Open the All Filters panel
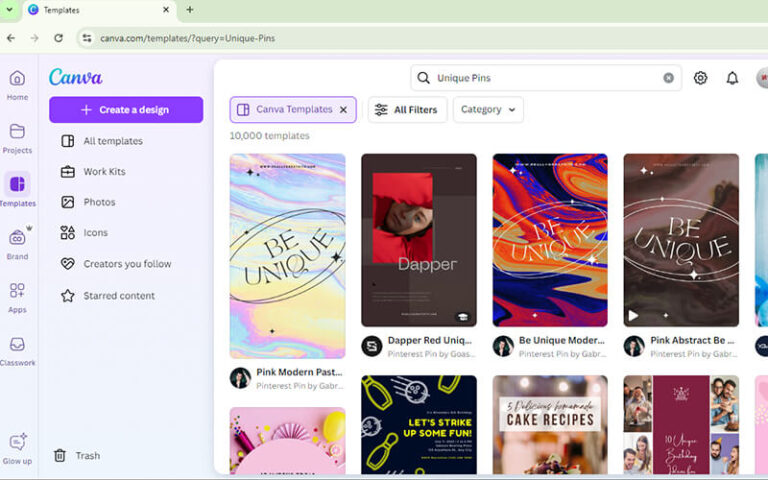The height and width of the screenshot is (480, 768). (407, 110)
